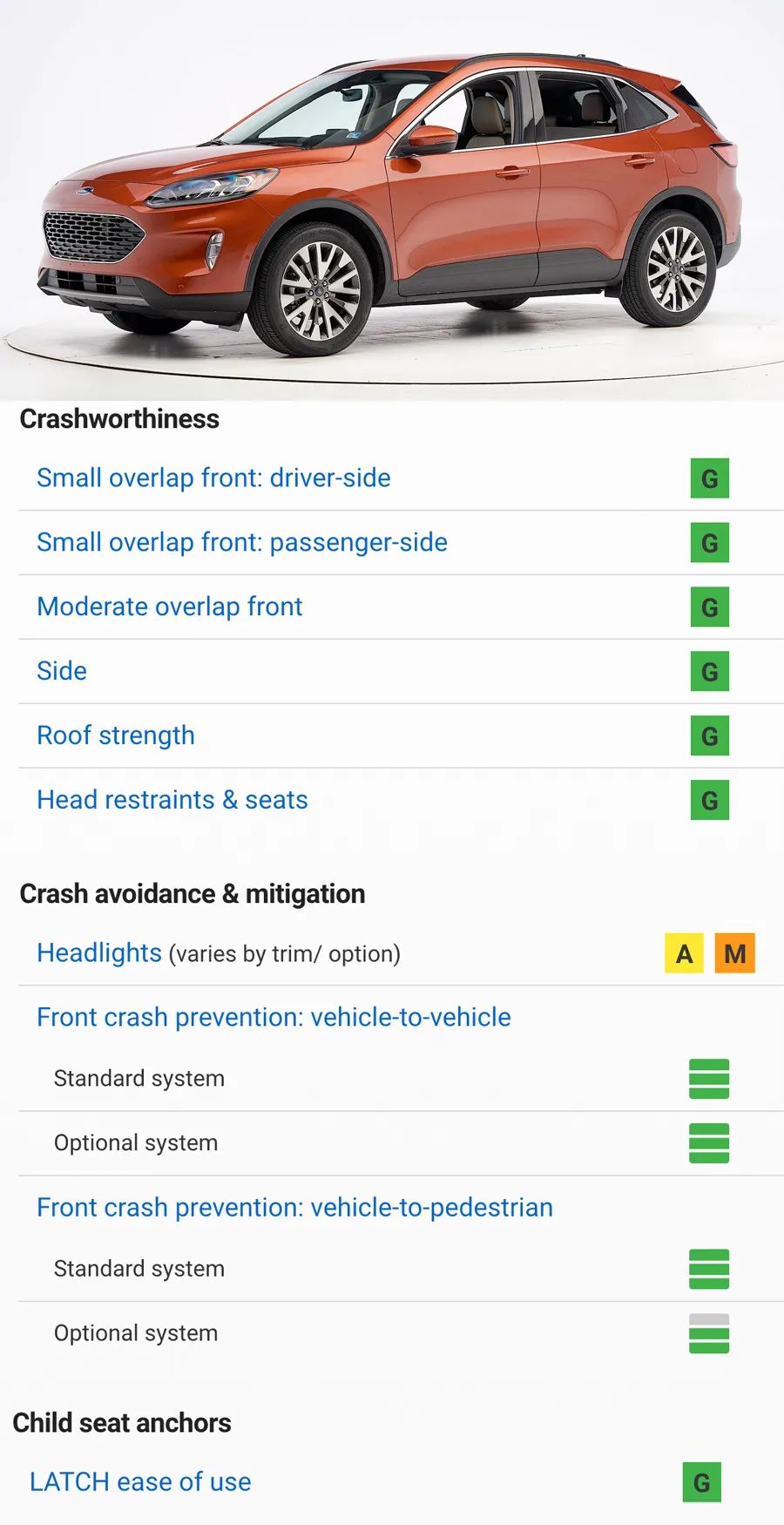The height and width of the screenshot is (1525, 784).
Task: Open Small overlap front: passenger-side details
Action: coord(242,542)
